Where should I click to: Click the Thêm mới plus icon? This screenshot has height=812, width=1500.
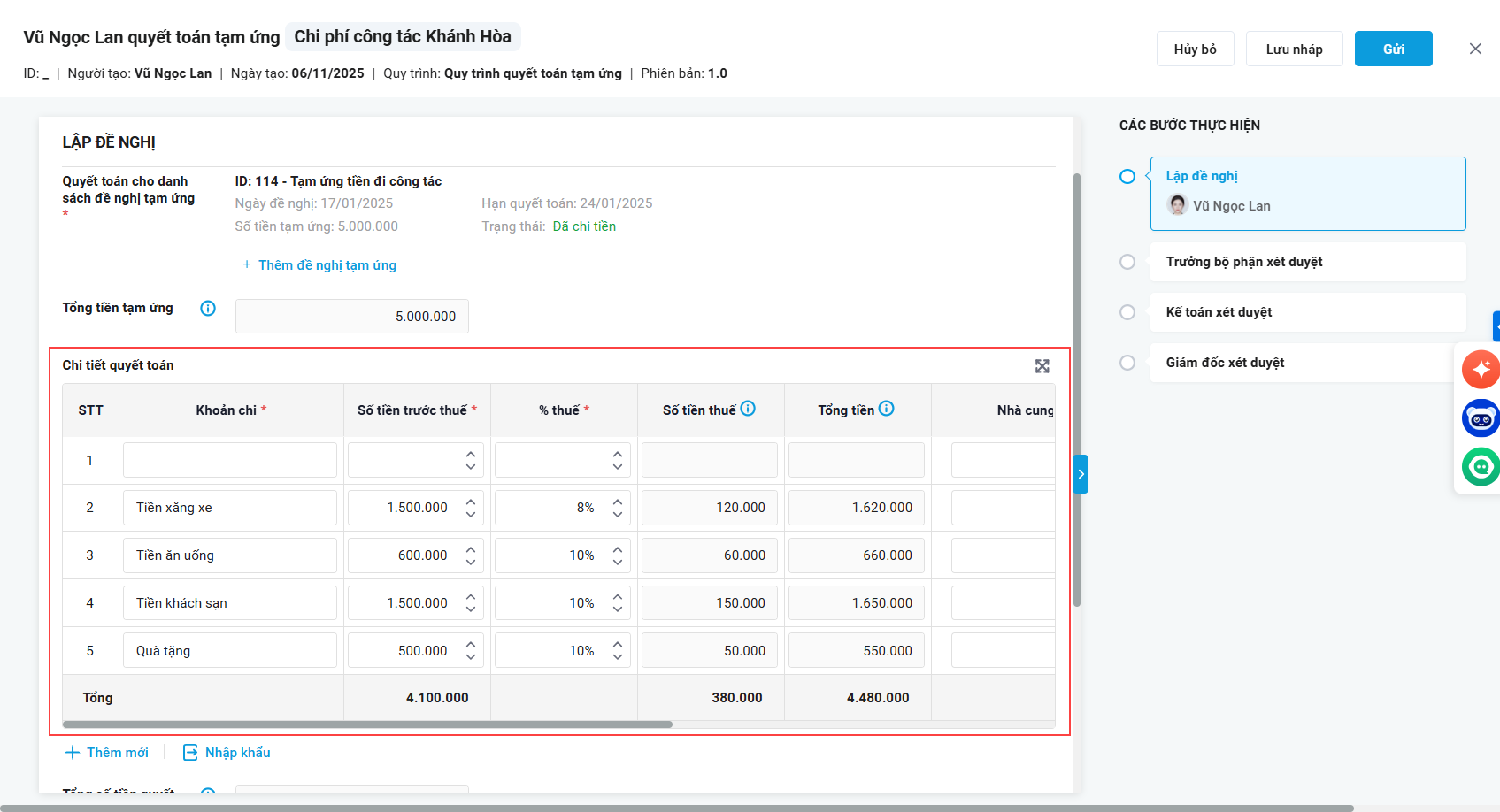point(73,753)
